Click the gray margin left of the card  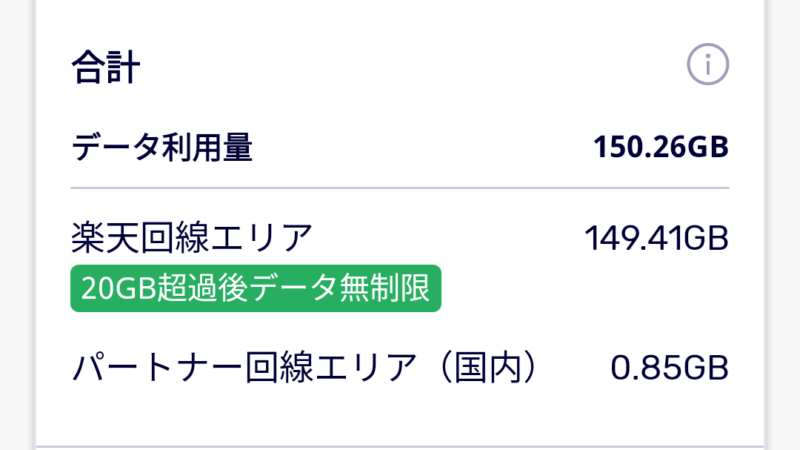coord(16,225)
